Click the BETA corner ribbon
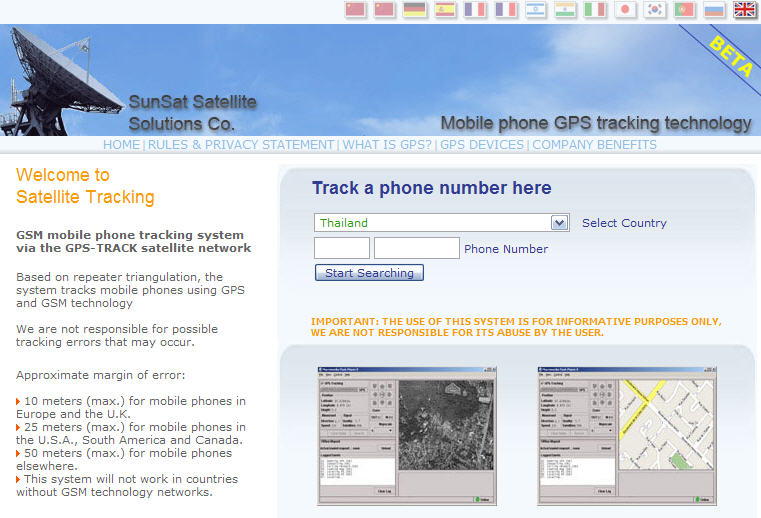This screenshot has width=761, height=518. point(730,57)
